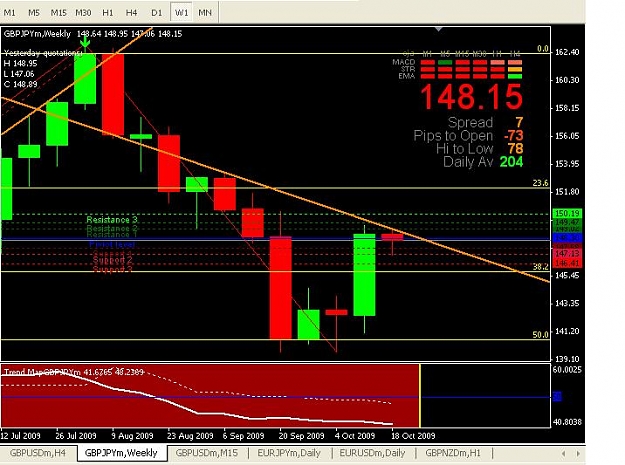Image resolution: width=625 pixels, height=465 pixels.
Task: Switch to EURUSDm,Daily chart tab
Action: (x=372, y=453)
